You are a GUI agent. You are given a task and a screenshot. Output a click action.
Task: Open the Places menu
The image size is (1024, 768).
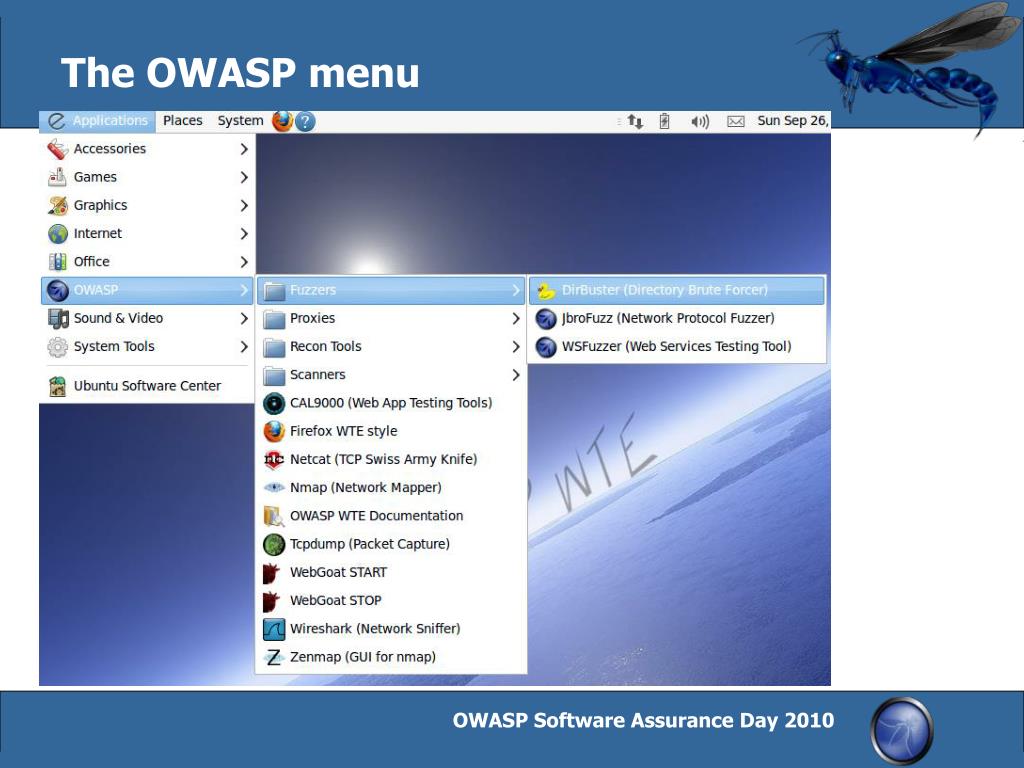[x=182, y=121]
